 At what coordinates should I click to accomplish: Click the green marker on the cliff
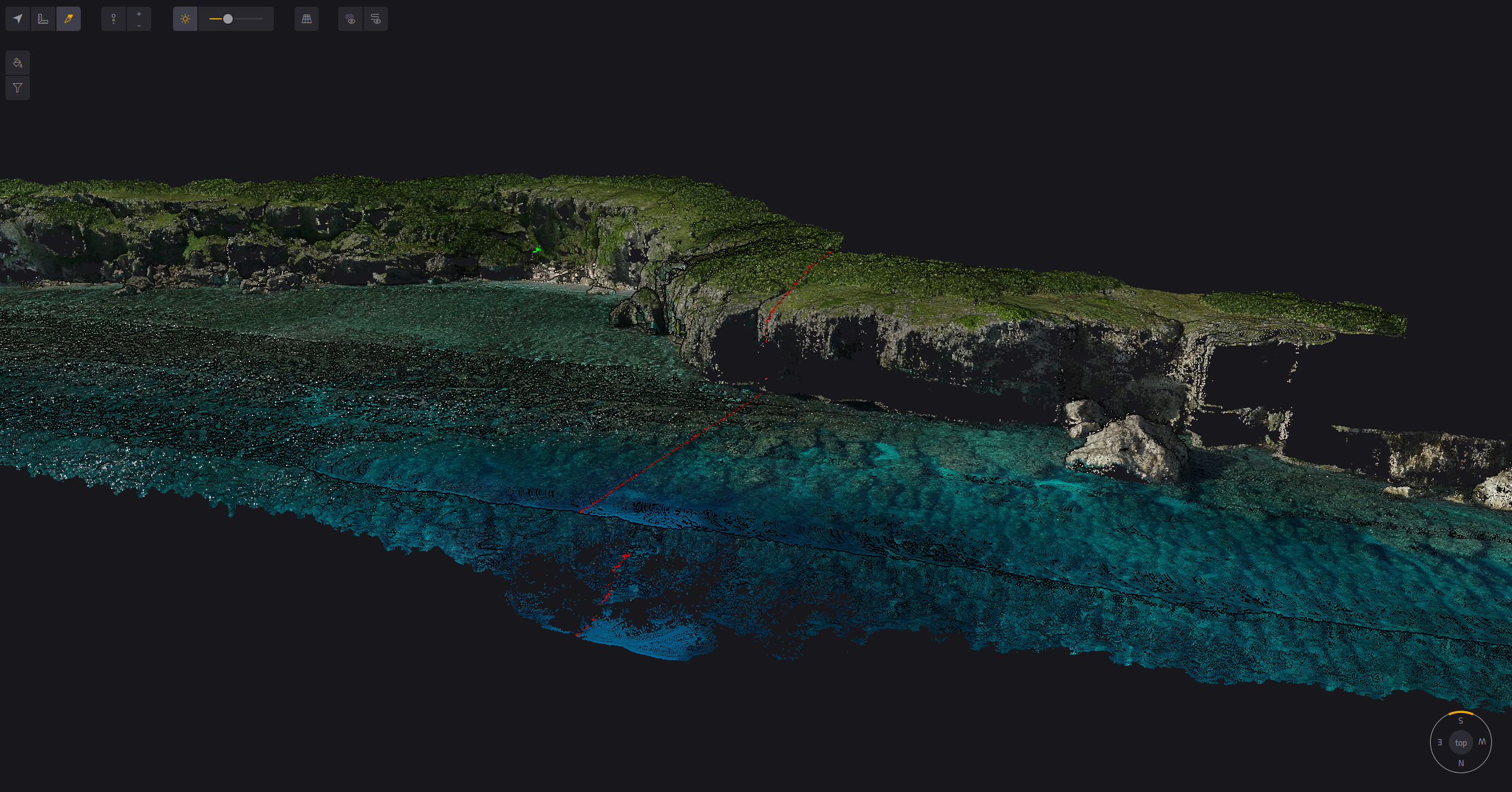coord(537,250)
